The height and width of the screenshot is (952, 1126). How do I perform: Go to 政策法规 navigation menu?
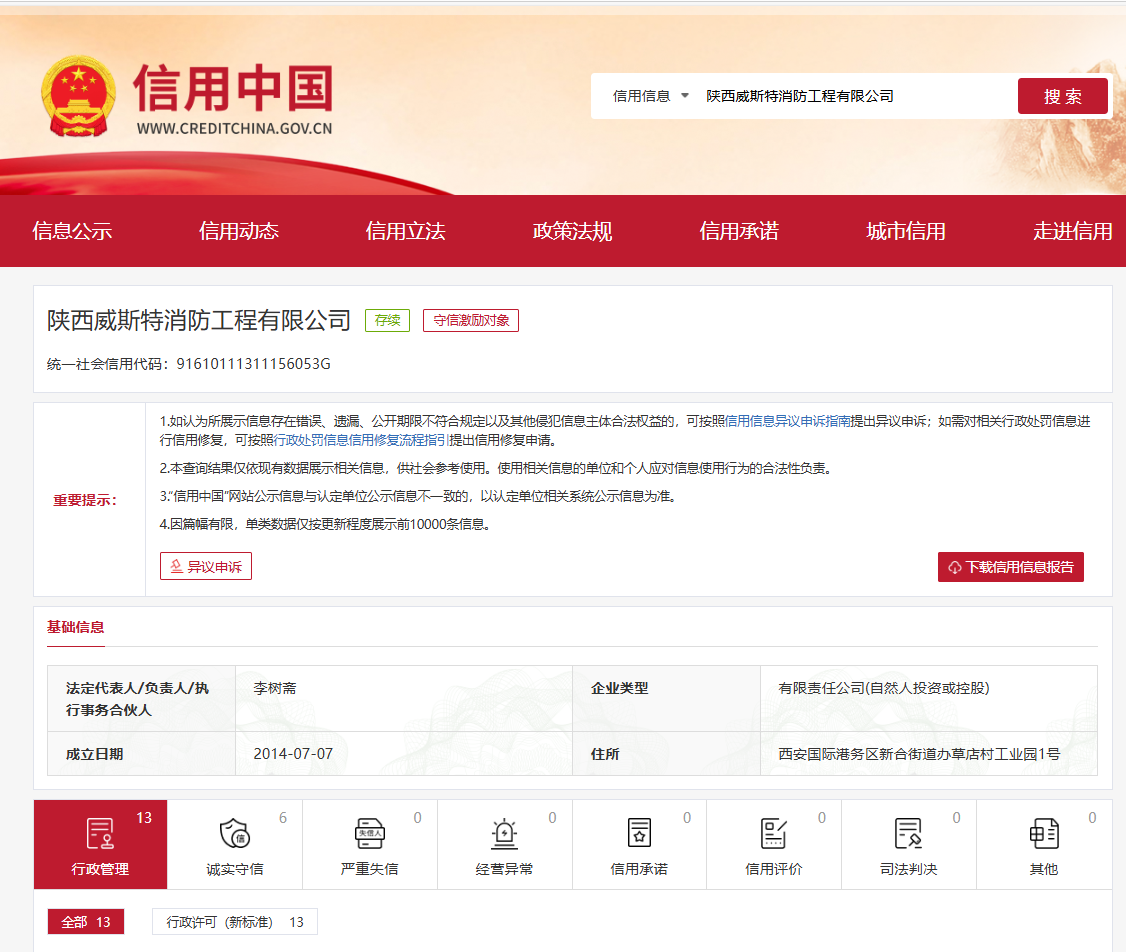click(x=572, y=232)
